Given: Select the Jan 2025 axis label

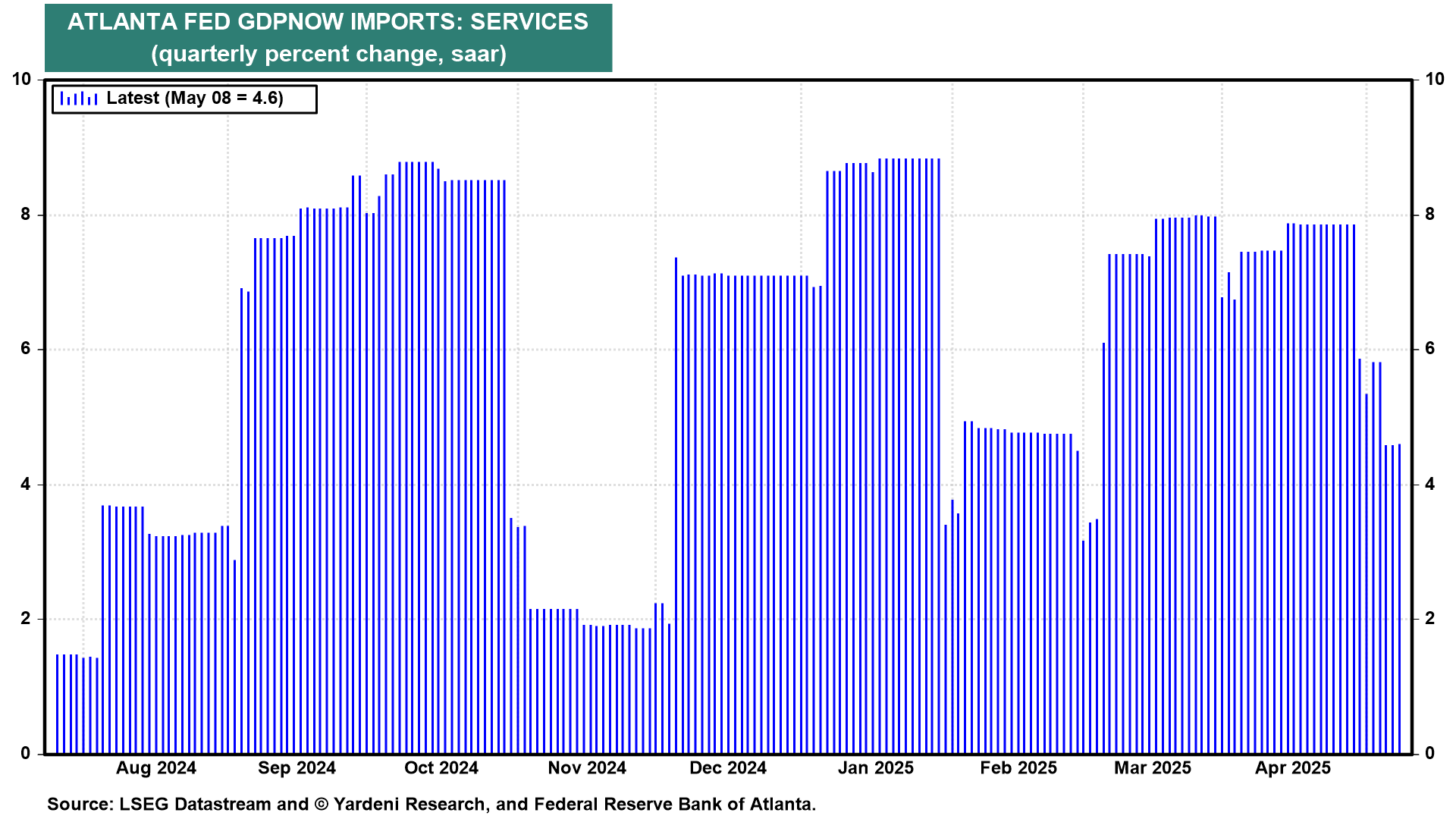Looking at the screenshot, I should pos(876,767).
